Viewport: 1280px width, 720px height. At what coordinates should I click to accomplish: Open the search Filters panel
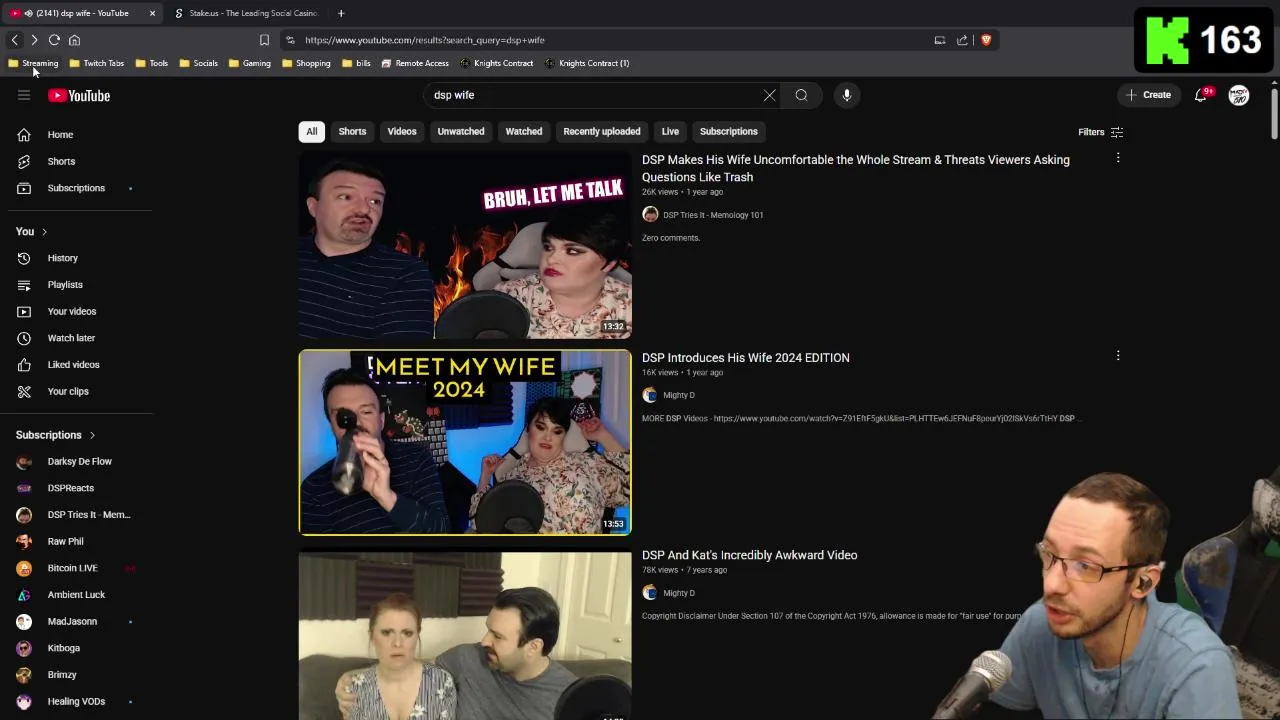pyautogui.click(x=1100, y=132)
